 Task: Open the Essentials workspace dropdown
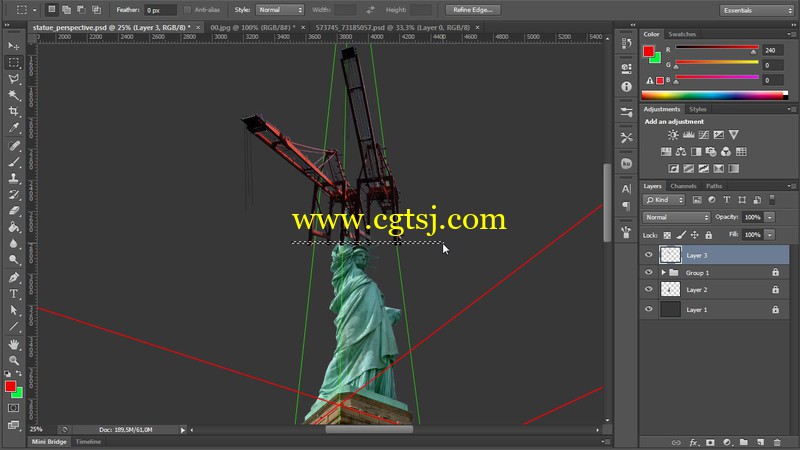click(x=757, y=10)
